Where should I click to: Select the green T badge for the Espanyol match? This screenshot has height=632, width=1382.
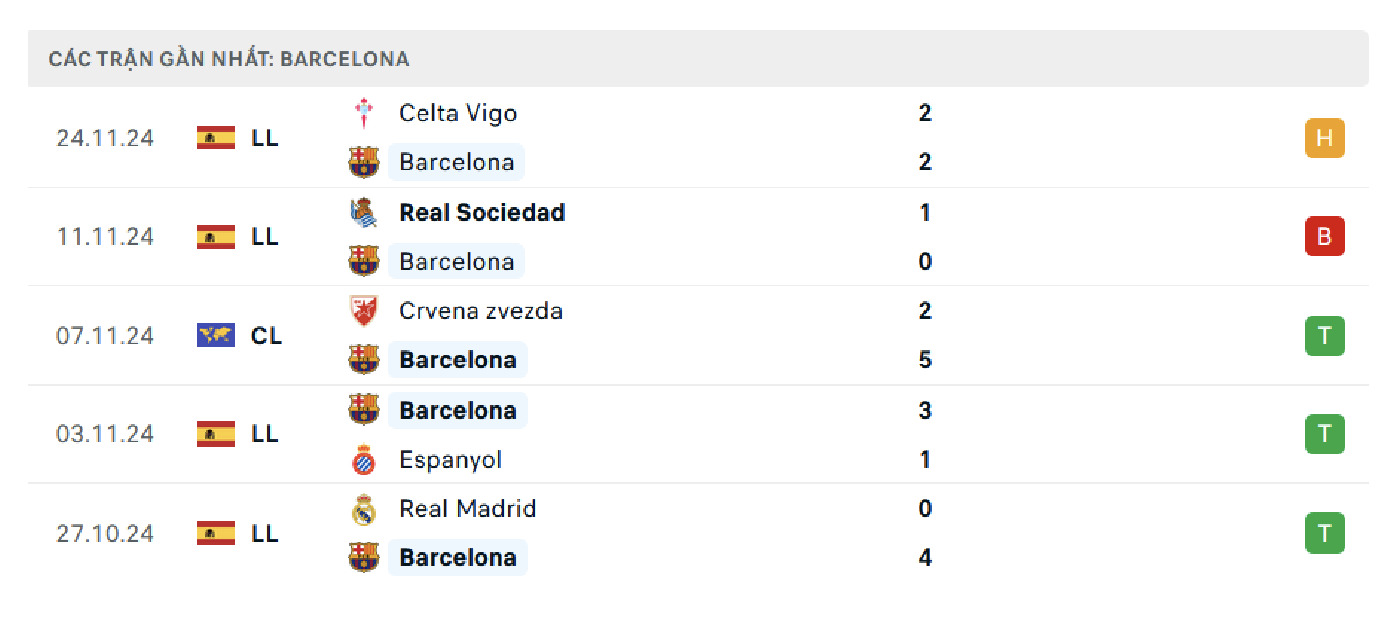pos(1324,434)
